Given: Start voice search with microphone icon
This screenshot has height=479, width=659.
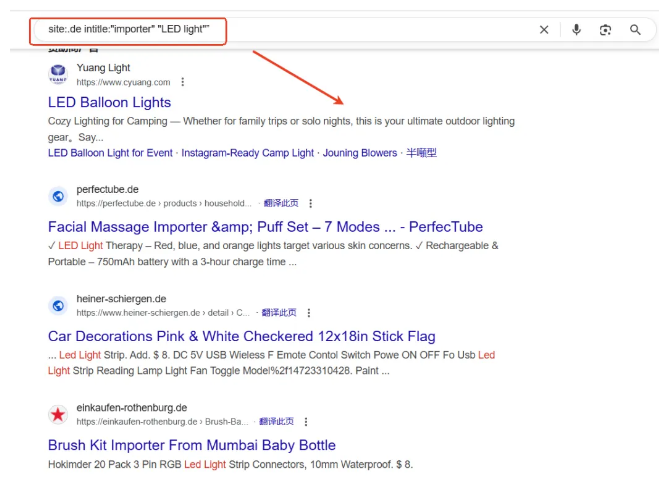Looking at the screenshot, I should [576, 30].
